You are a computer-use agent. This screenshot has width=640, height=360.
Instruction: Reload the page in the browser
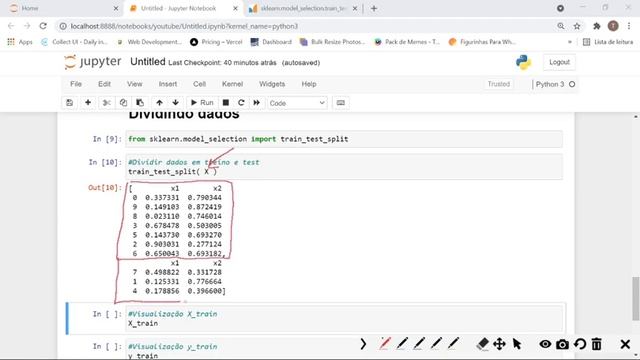point(43,26)
